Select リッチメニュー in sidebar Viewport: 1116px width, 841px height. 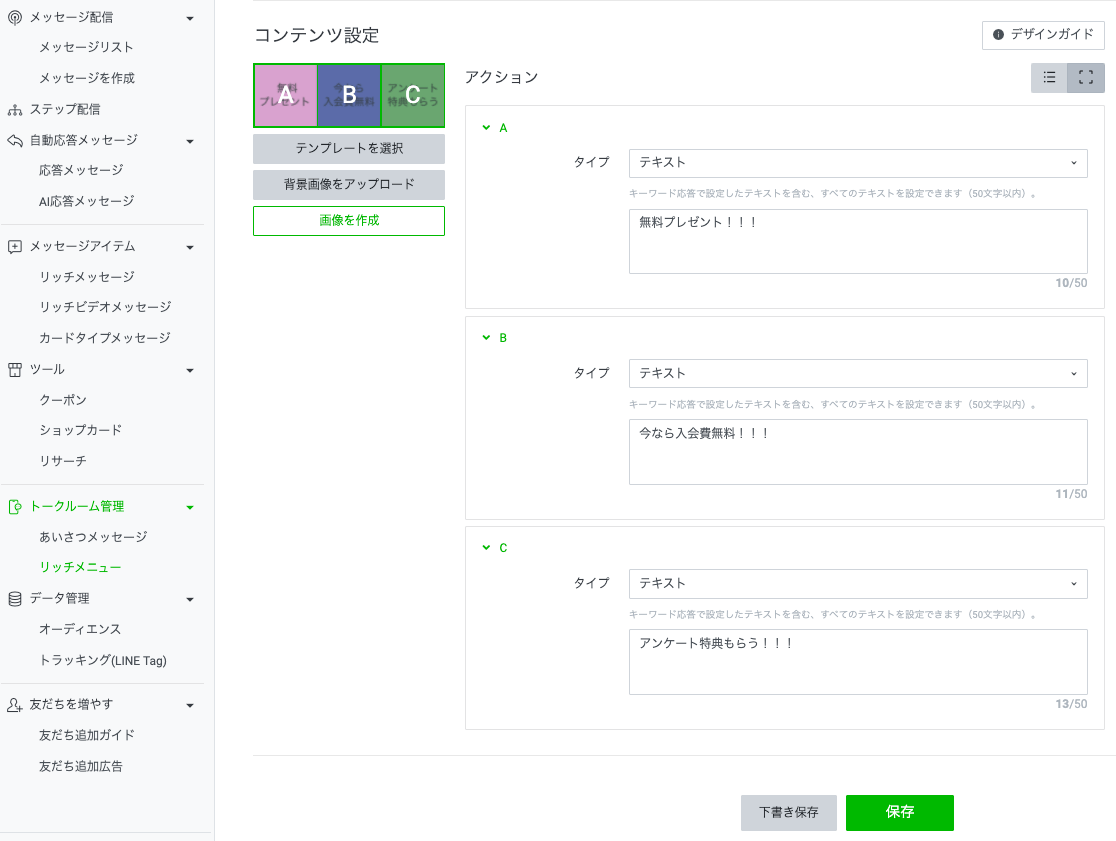click(80, 567)
